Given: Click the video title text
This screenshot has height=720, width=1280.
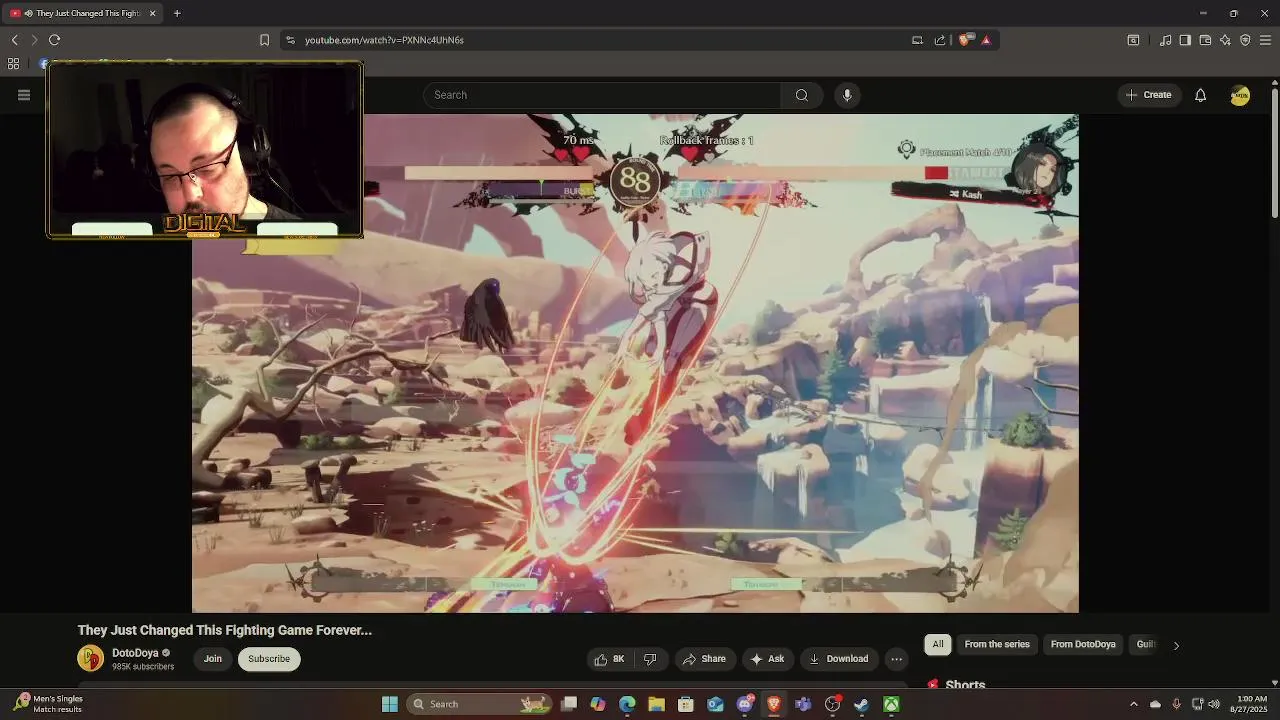Looking at the screenshot, I should tap(225, 630).
